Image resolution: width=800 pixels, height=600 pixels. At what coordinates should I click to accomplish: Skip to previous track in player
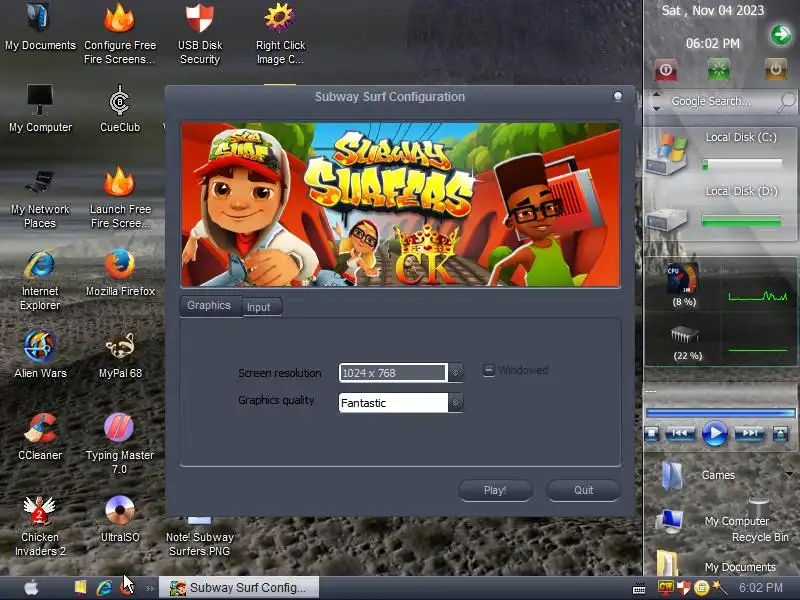coord(680,434)
